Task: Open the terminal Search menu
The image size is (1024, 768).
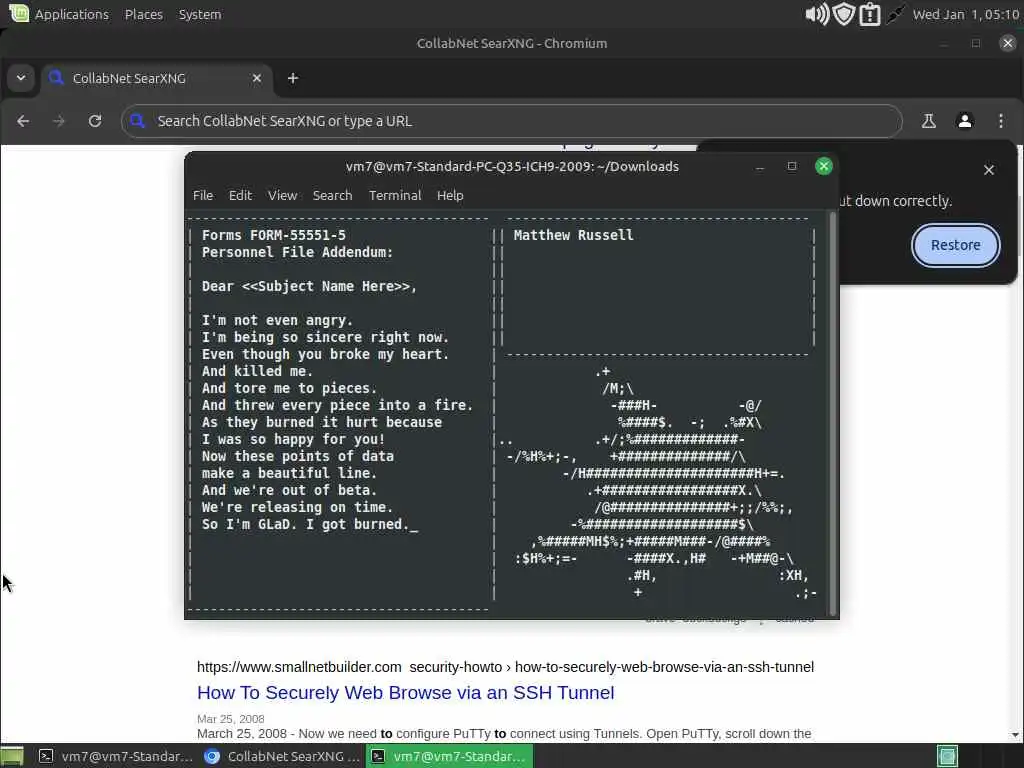Action: [332, 195]
